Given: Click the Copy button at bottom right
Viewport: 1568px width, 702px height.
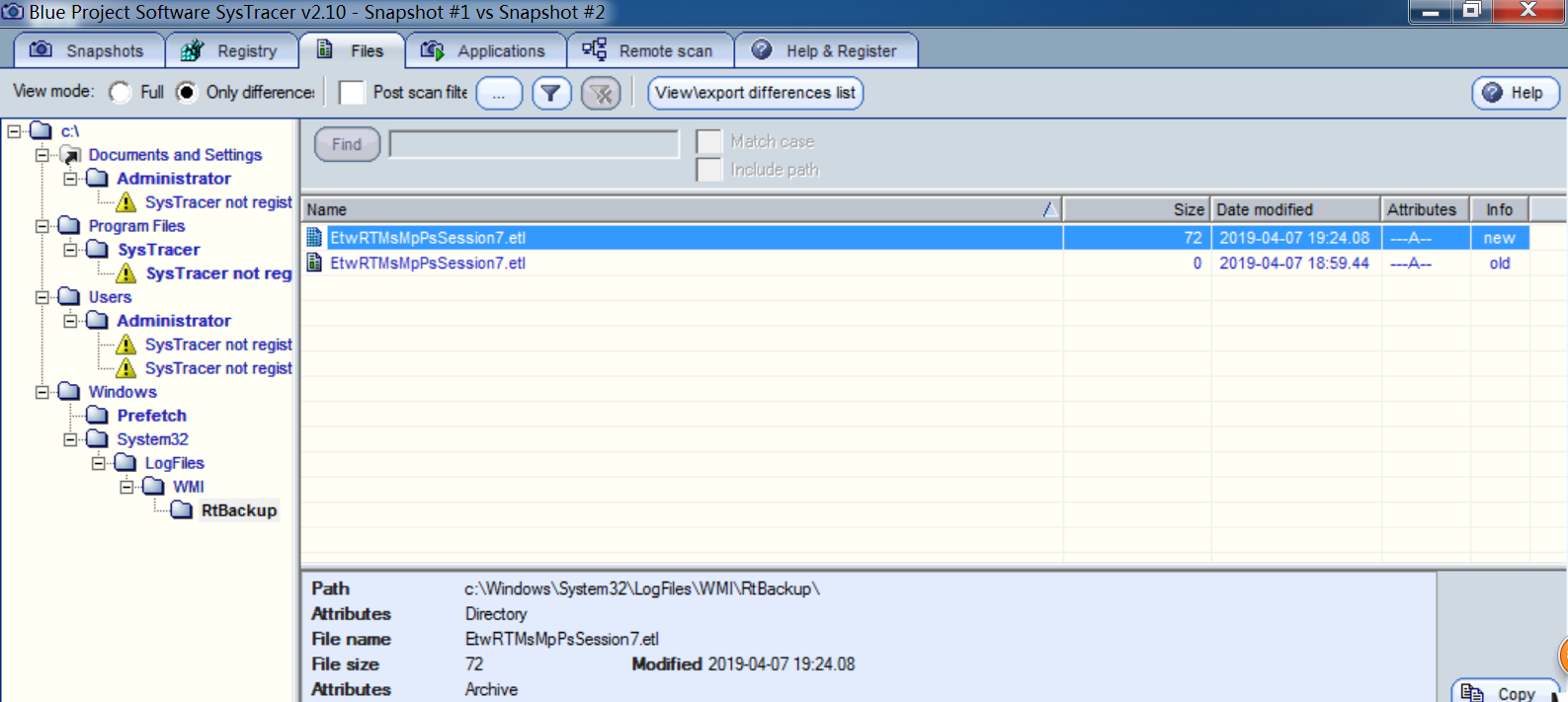Looking at the screenshot, I should (1505, 691).
